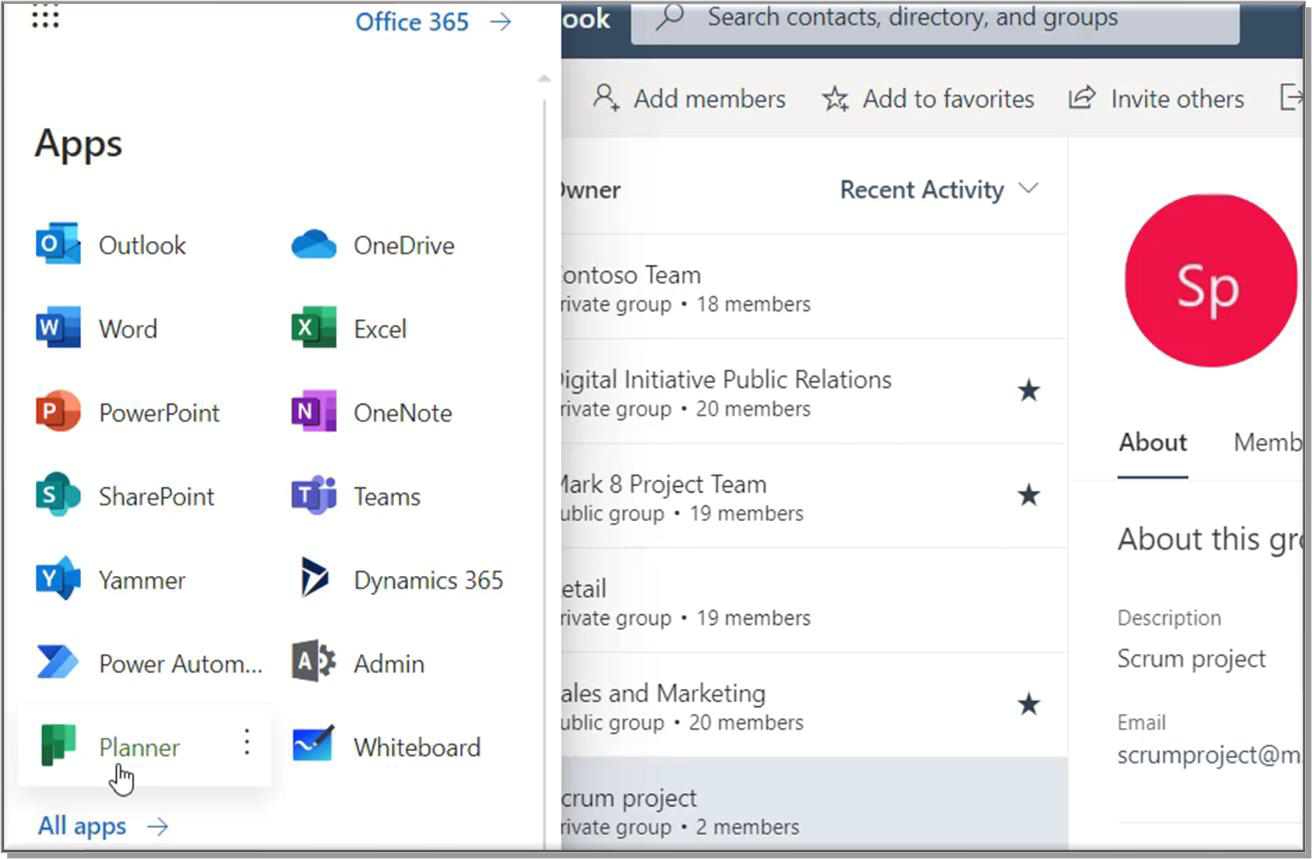Screen dimensions: 1312x859
Task: Open SharePoint app icon
Action: [58, 496]
